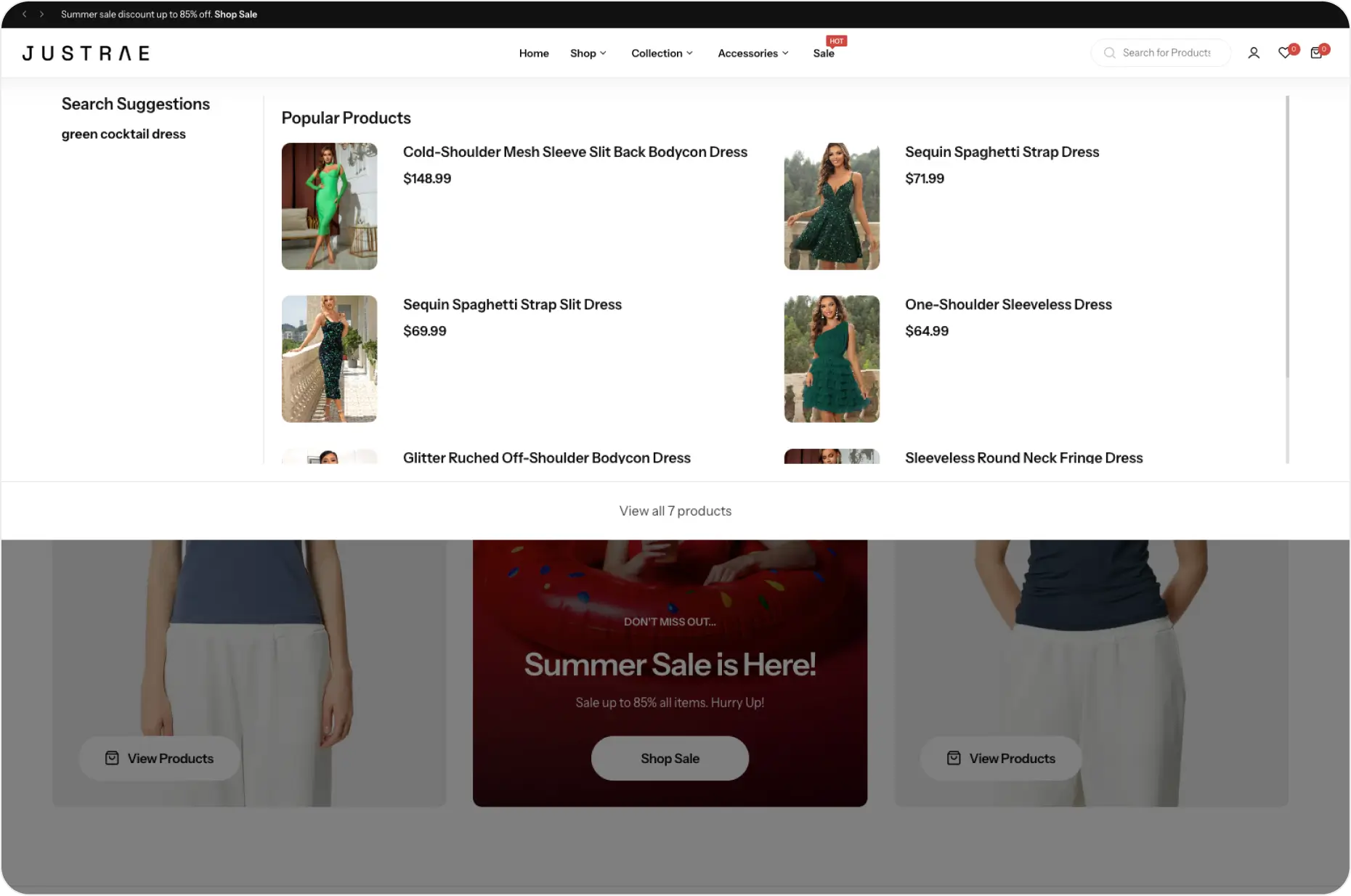This screenshot has width=1351, height=896.
Task: Expand the Accessories dropdown menu
Action: coord(752,53)
